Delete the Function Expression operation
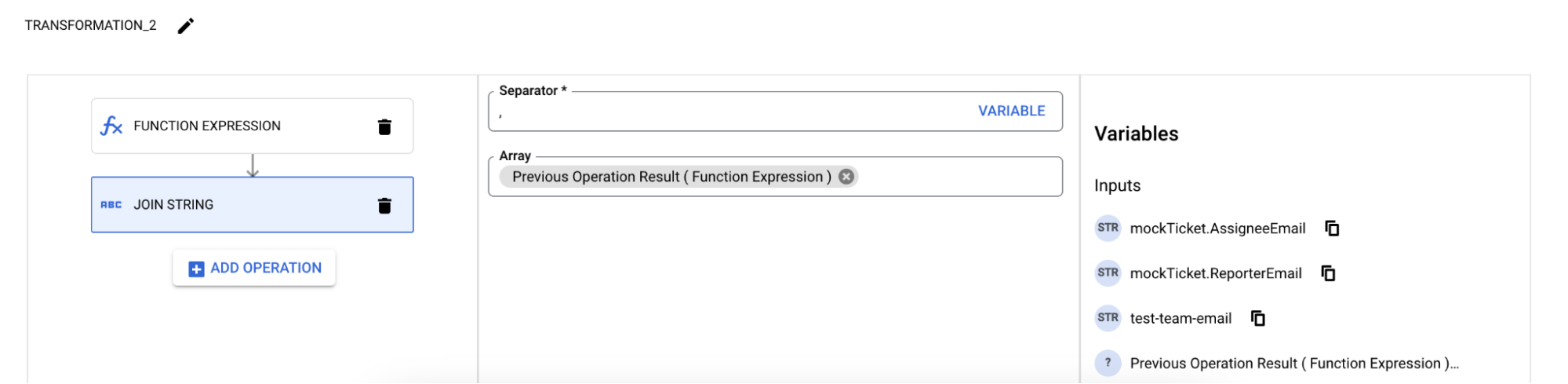The width and height of the screenshot is (1568, 384). 384,126
